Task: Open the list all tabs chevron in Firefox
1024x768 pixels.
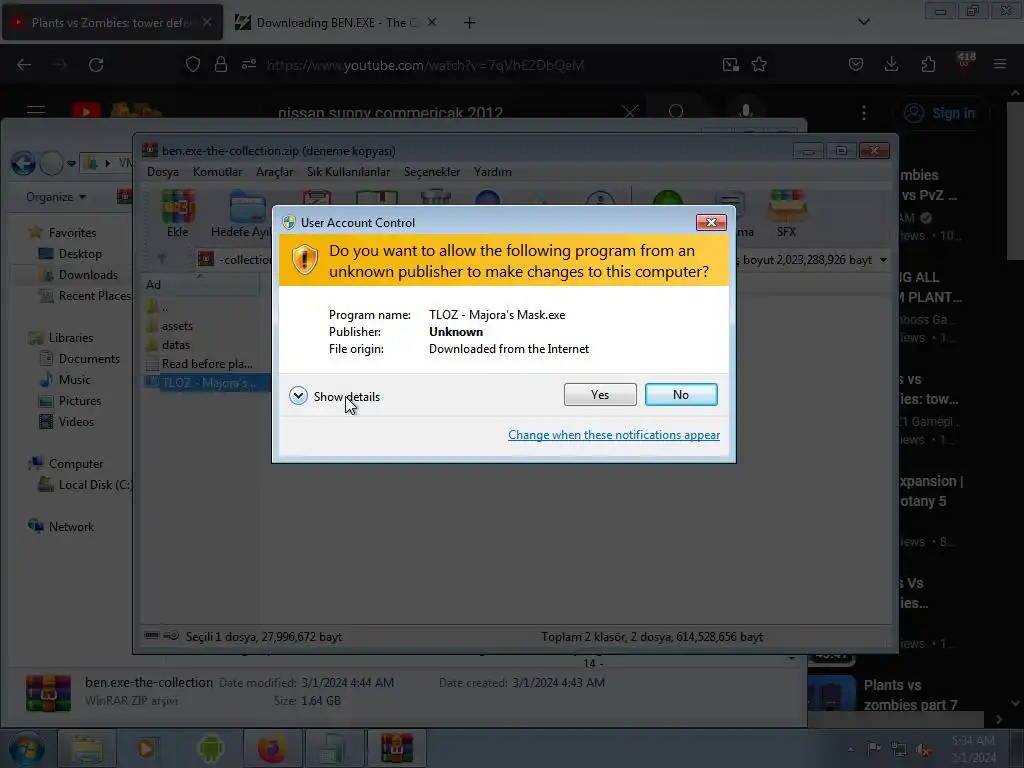Action: tap(863, 22)
